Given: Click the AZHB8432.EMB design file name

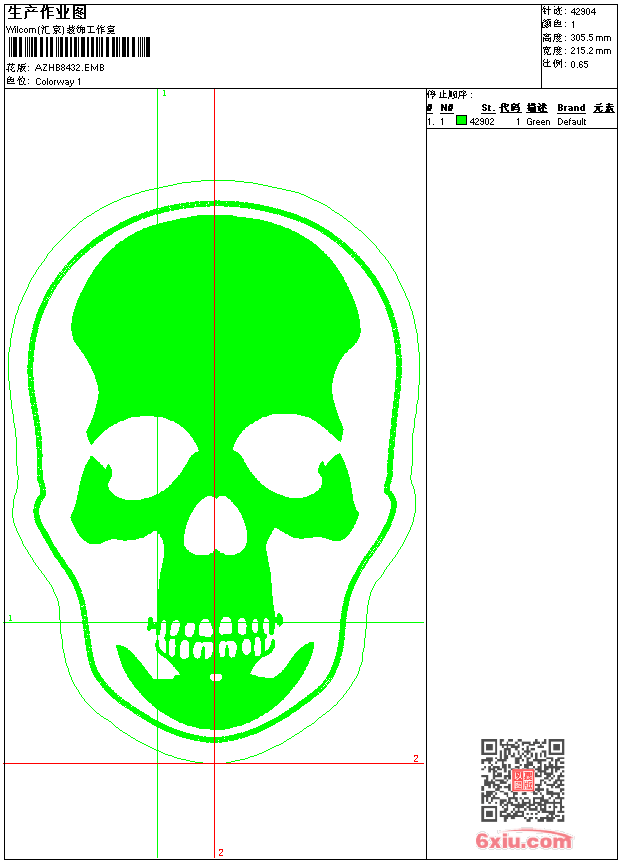Looking at the screenshot, I should point(69,68).
